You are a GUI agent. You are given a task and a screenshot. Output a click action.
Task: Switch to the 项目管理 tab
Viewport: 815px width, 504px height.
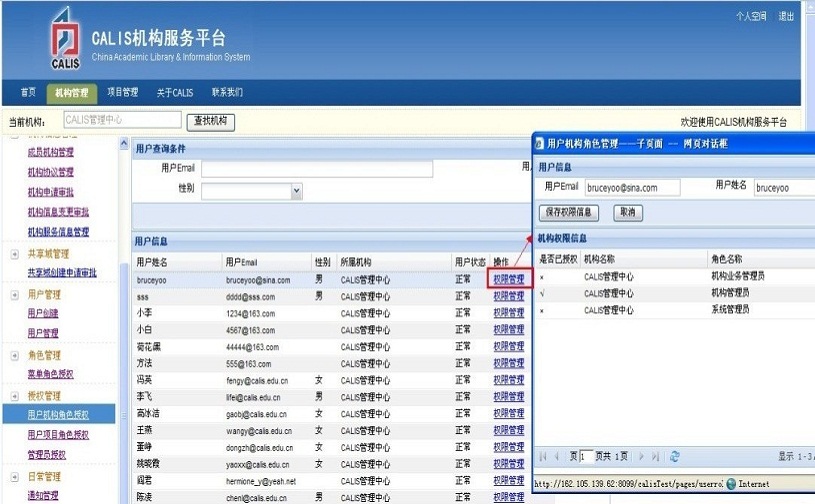tap(122, 93)
